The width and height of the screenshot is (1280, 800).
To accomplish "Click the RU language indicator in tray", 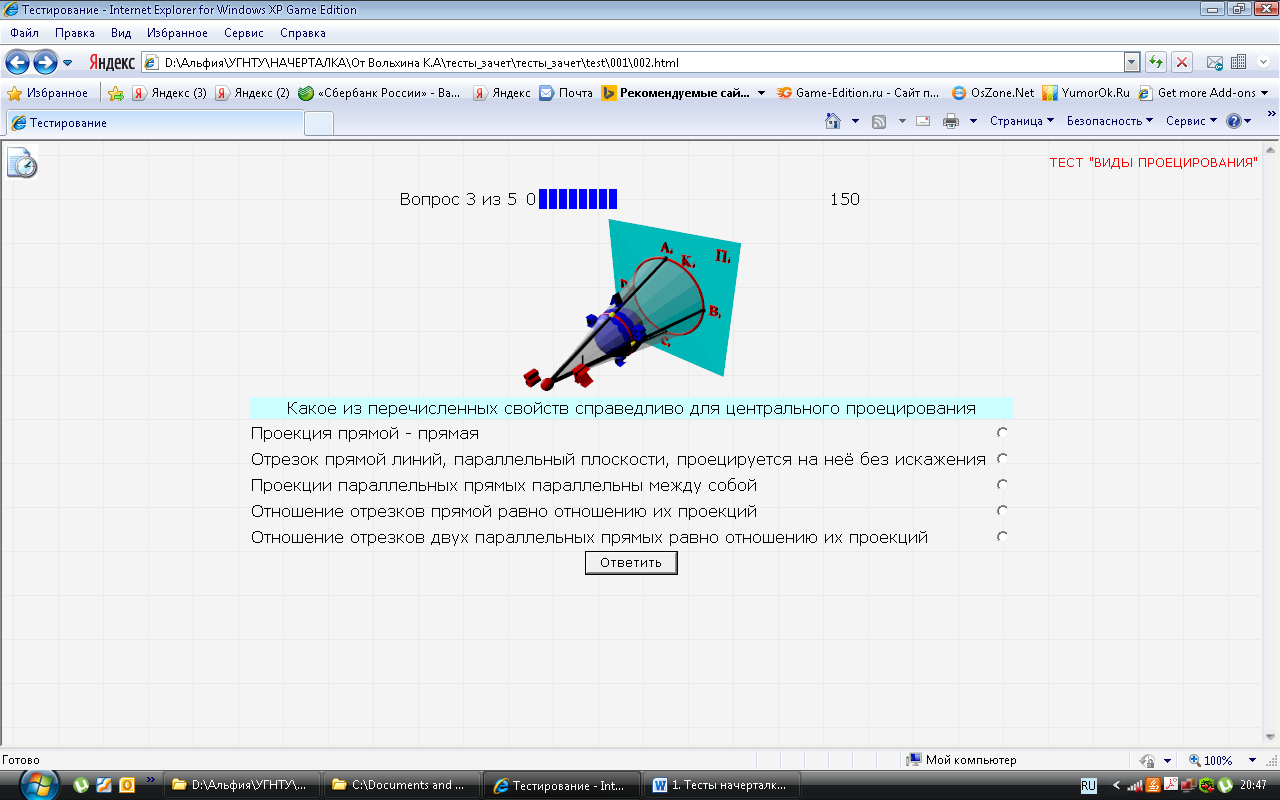I will tap(1089, 785).
